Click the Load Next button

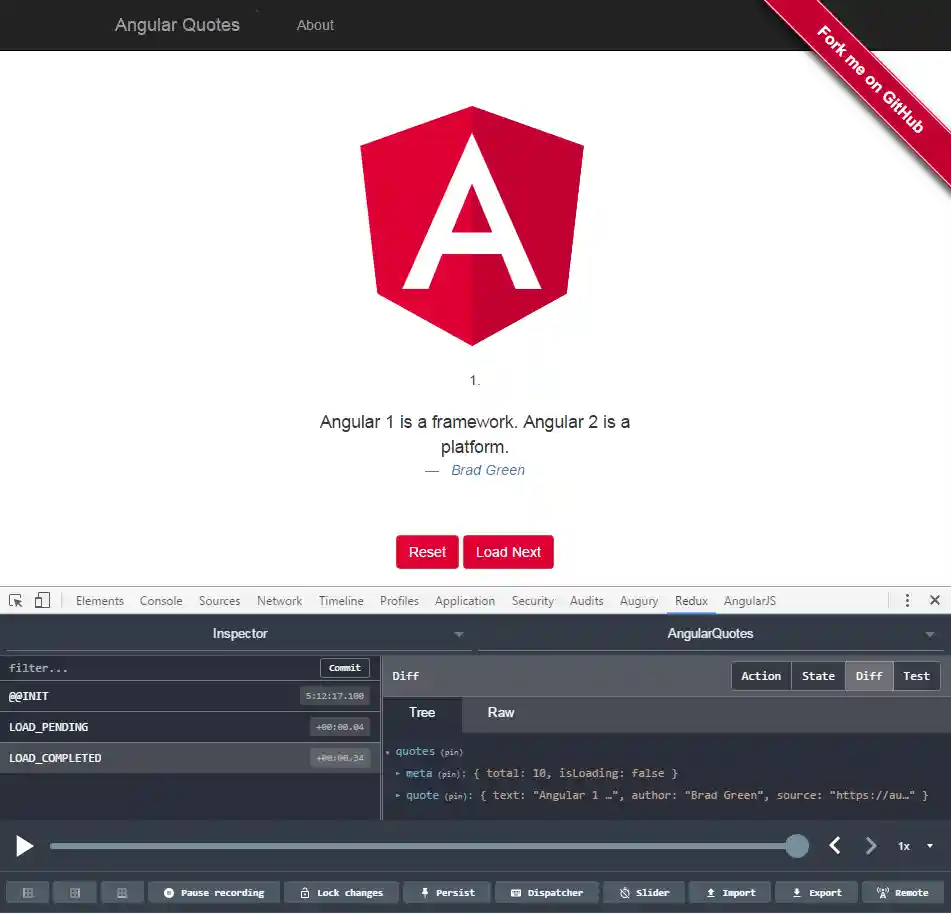point(508,551)
